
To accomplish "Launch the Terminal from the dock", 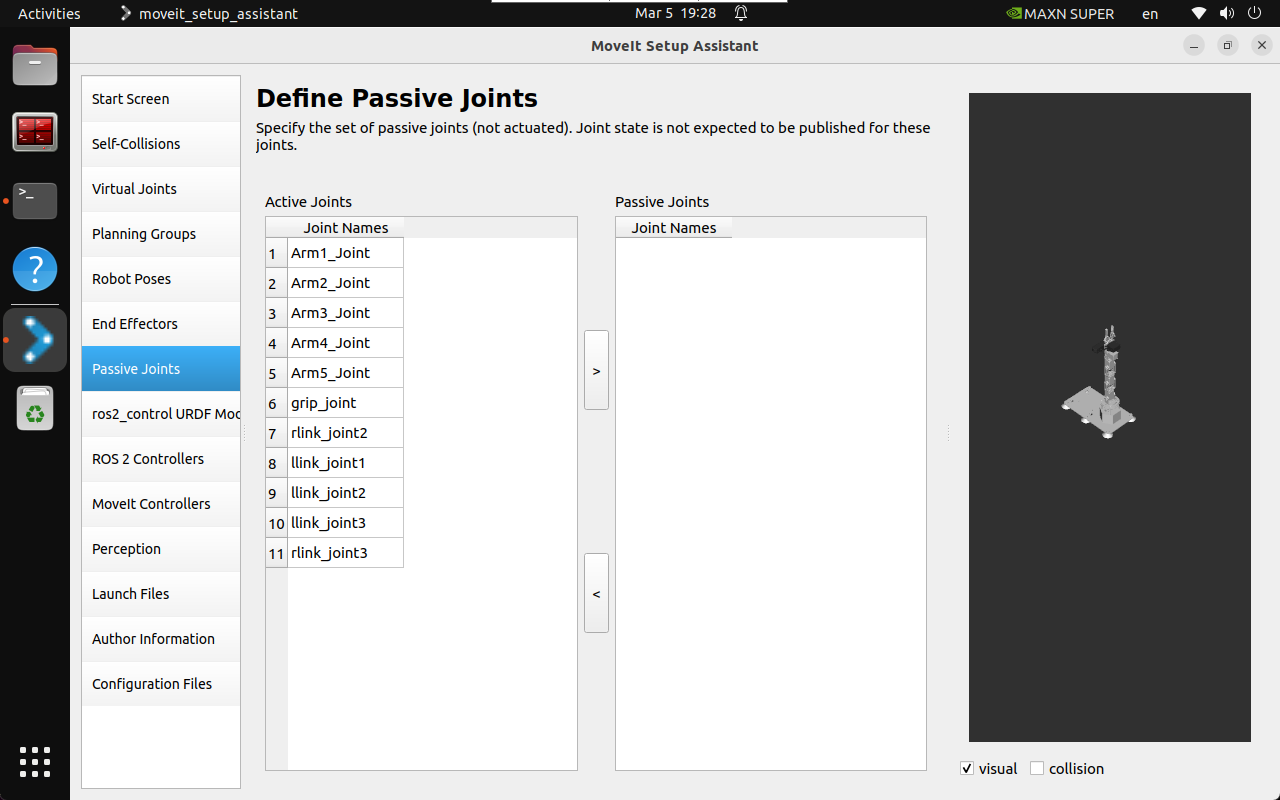I will pos(35,200).
